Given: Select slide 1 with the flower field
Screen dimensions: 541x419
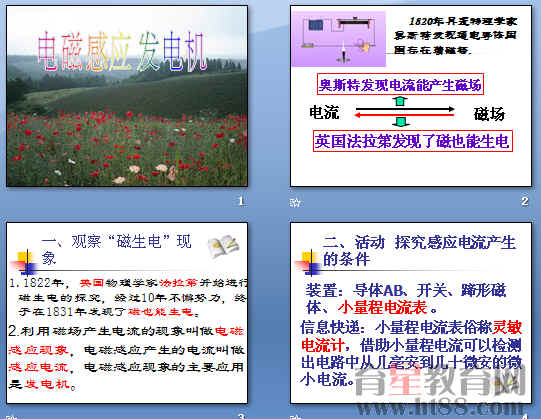Looking at the screenshot, I should (x=127, y=96).
